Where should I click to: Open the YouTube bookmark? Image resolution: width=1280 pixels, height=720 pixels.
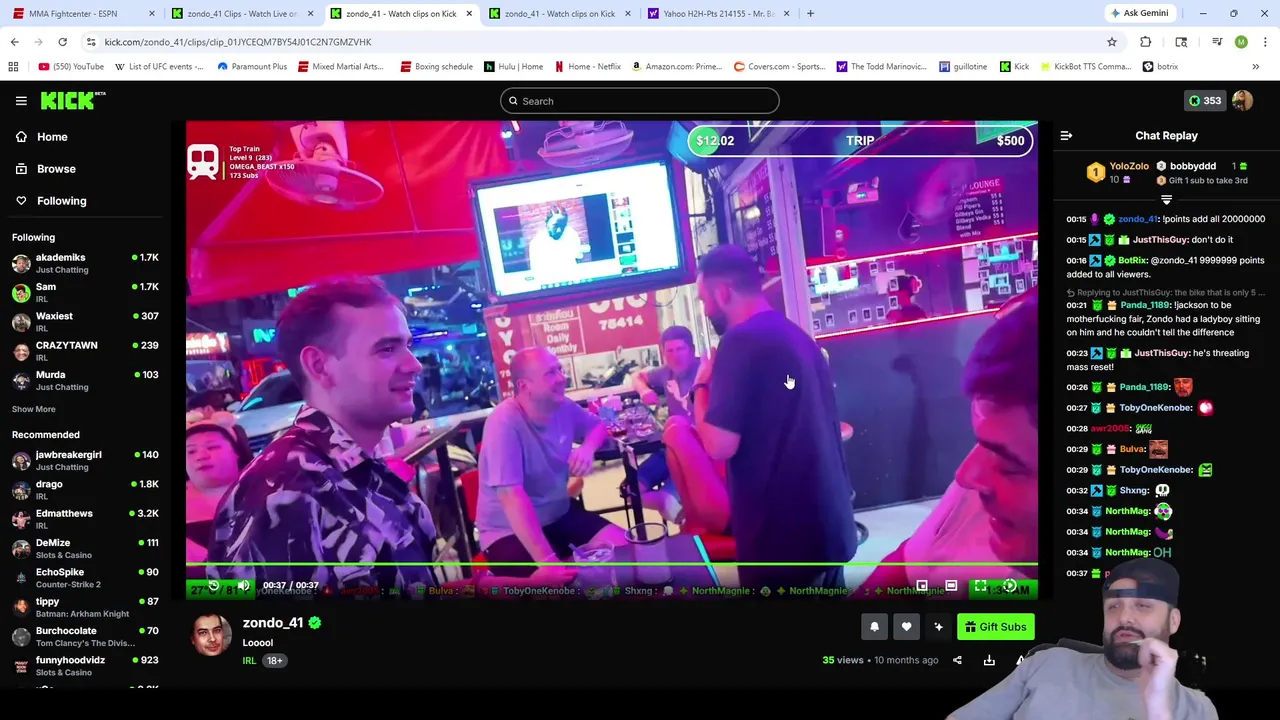tap(71, 67)
